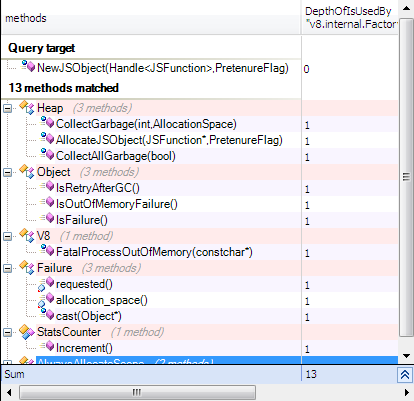414x401 pixels.
Task: Collapse the StatsCounter group
Action: [7, 332]
